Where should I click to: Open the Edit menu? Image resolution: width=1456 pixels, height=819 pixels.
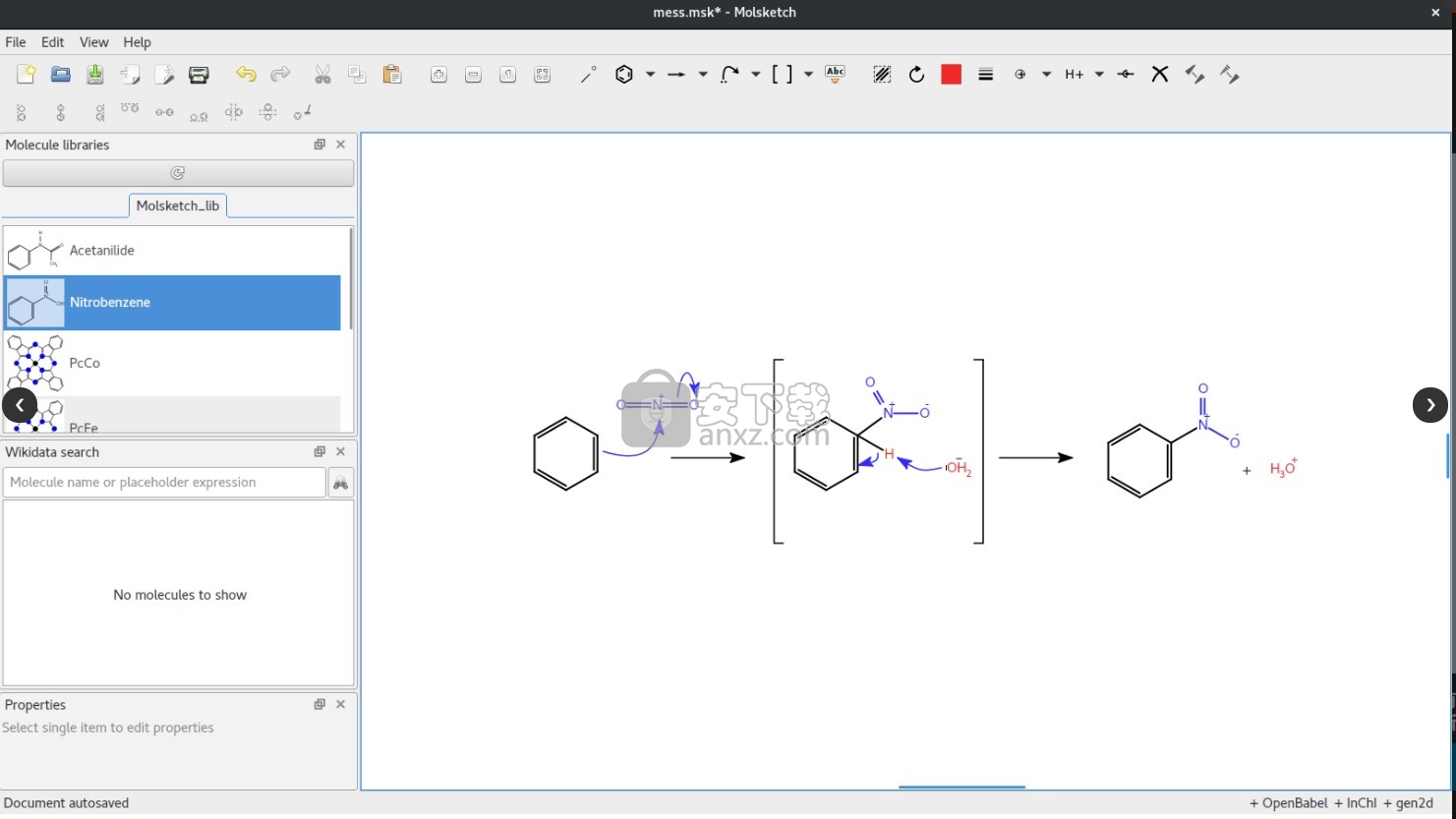(52, 42)
